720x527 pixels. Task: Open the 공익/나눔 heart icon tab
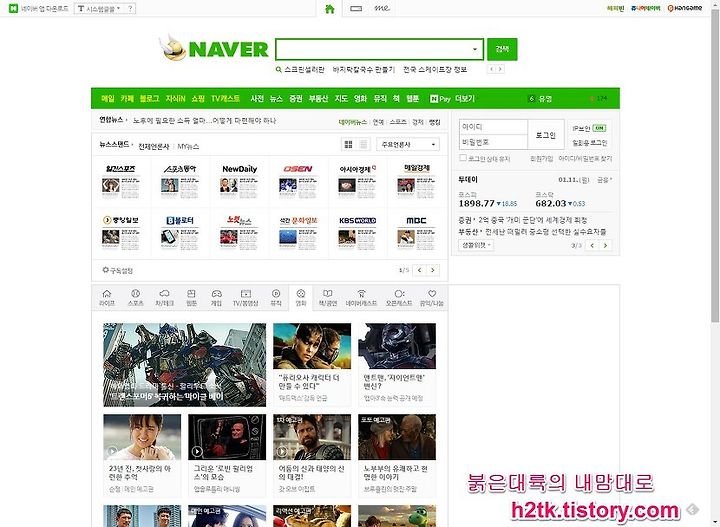pyautogui.click(x=432, y=297)
